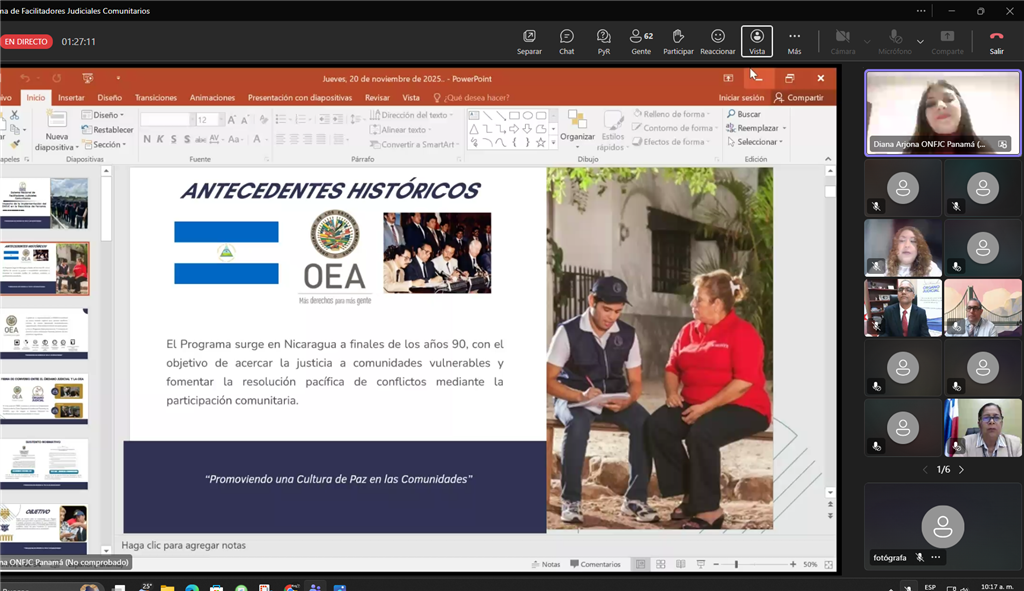This screenshot has height=591, width=1024.
Task: Leave the meeting with Salir
Action: click(996, 41)
